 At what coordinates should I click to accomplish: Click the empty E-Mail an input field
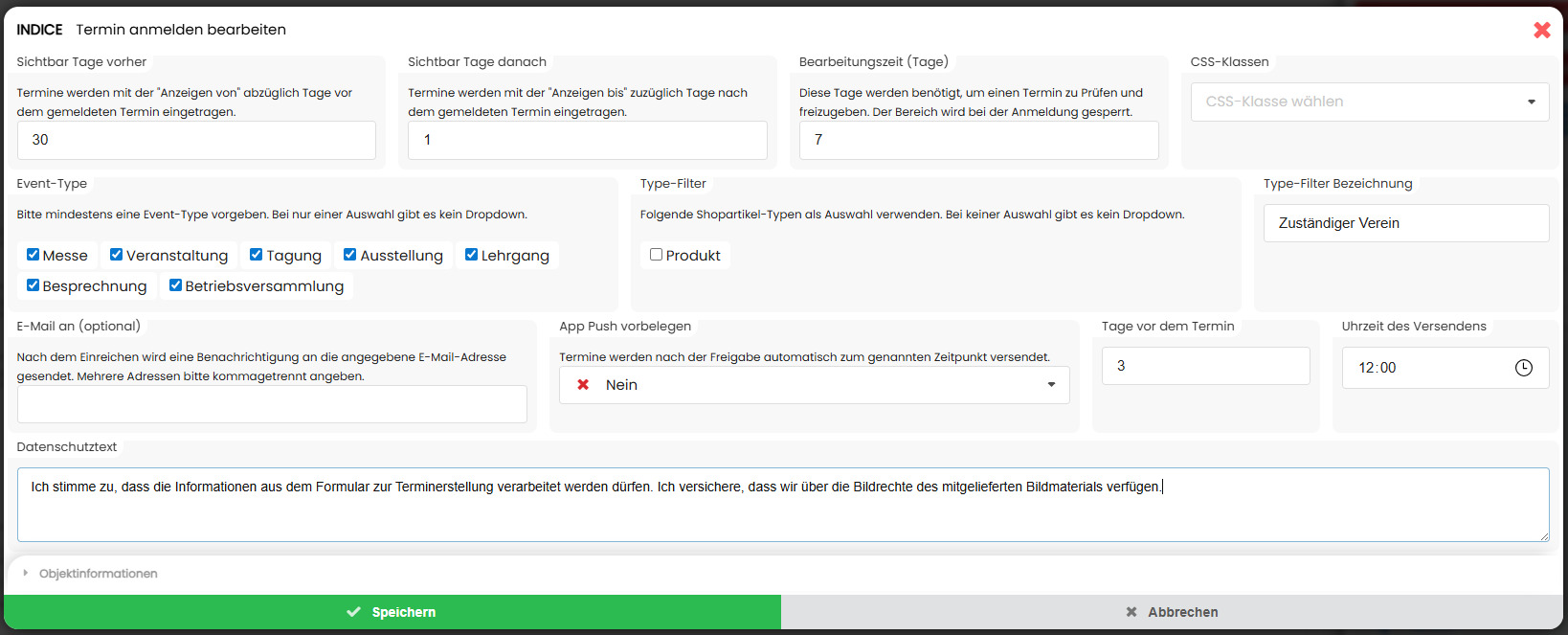(x=272, y=404)
